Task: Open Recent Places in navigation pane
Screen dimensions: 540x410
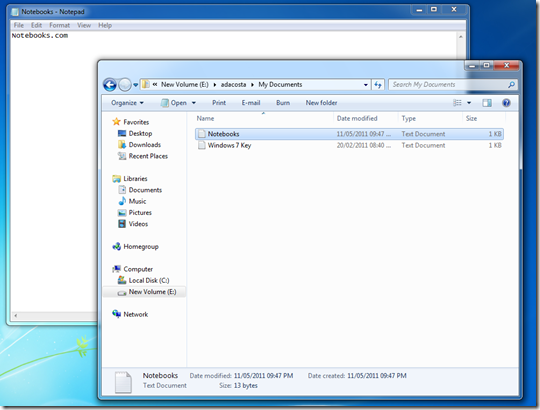Action: (148, 156)
